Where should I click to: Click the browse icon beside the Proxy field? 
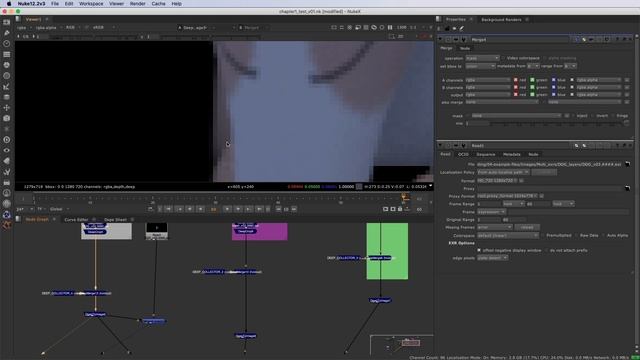[x=627, y=188]
